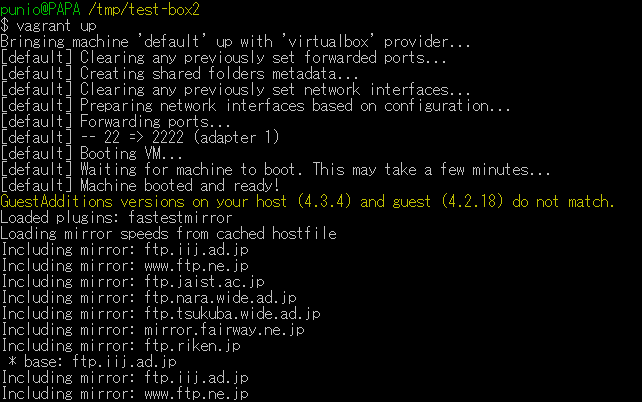Click the green punio@PAPA prompt text
The height and width of the screenshot is (402, 642).
point(40,9)
